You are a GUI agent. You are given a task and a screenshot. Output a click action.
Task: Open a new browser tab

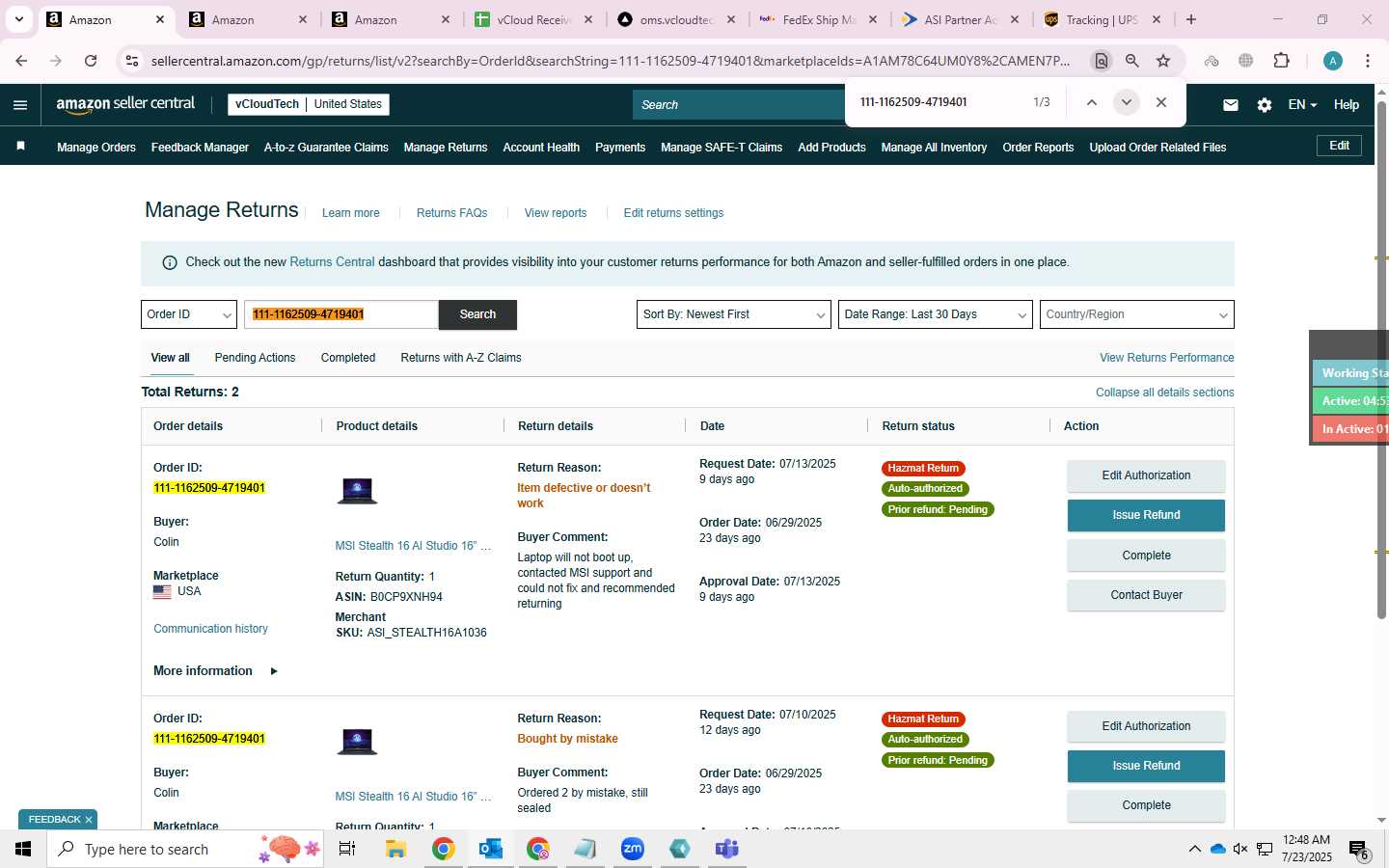[1191, 19]
